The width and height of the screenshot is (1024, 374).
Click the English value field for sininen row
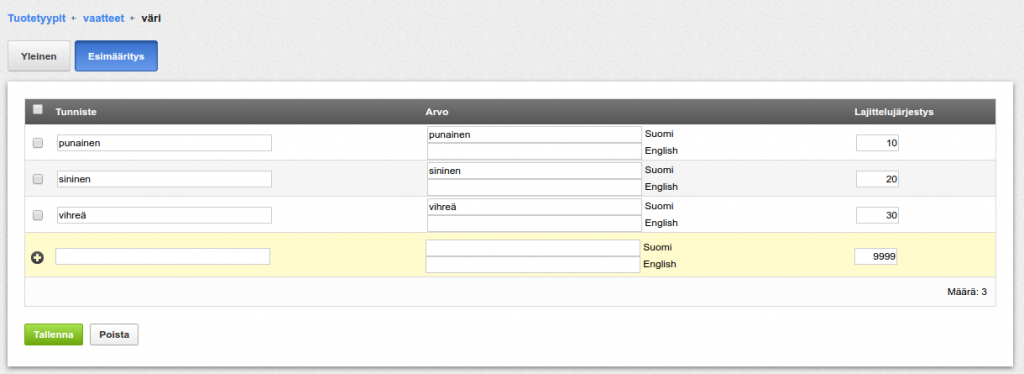pos(534,187)
